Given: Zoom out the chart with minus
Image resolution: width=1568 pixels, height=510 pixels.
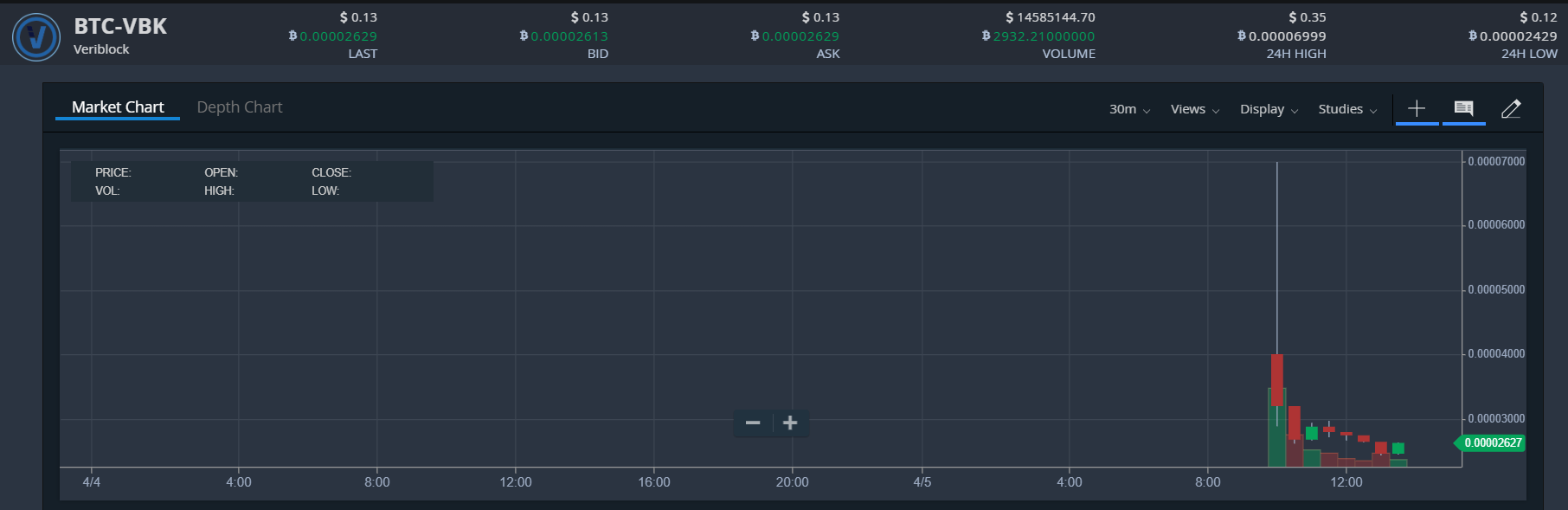Looking at the screenshot, I should (753, 423).
